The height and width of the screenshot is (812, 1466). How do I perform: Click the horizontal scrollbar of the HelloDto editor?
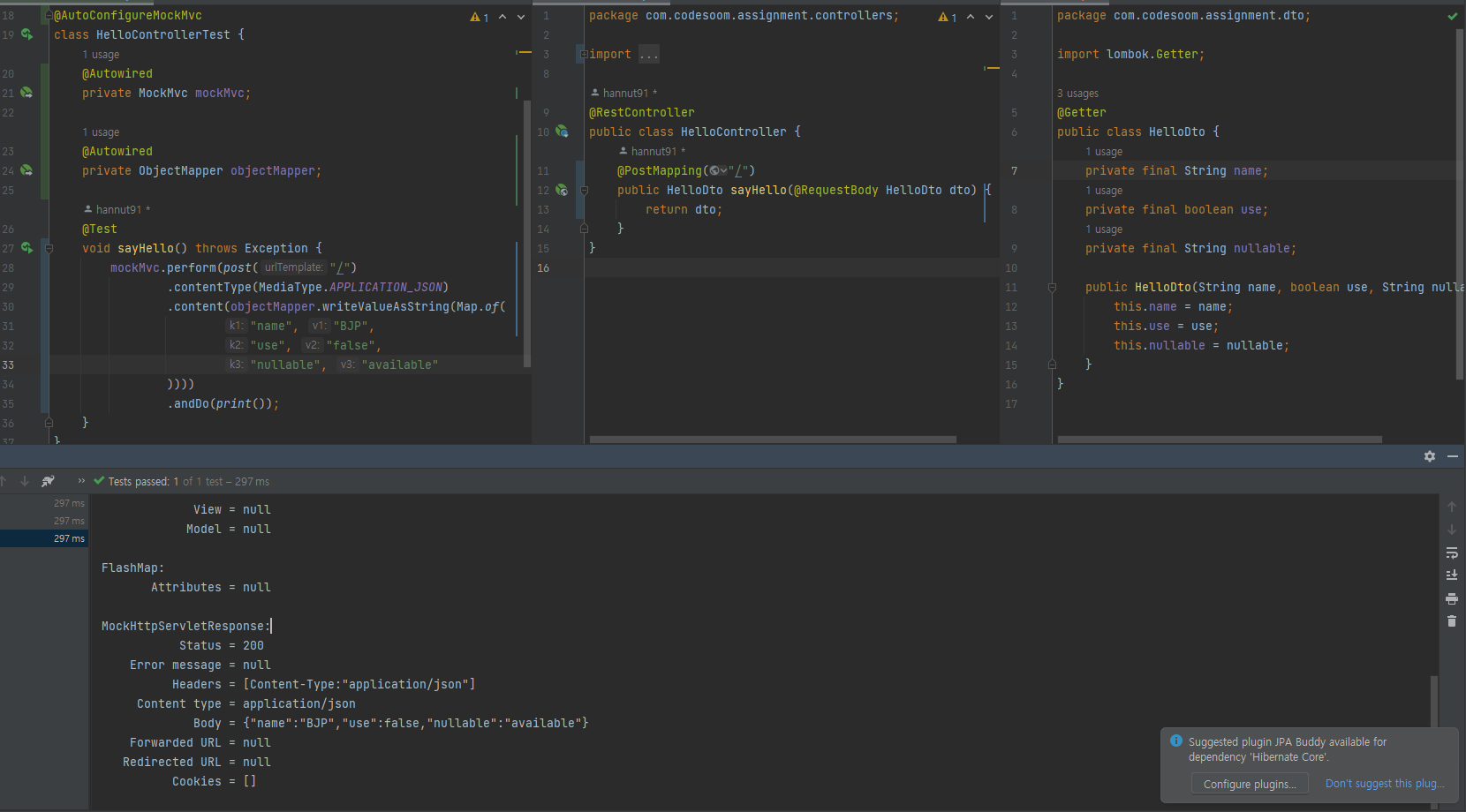tap(1220, 439)
